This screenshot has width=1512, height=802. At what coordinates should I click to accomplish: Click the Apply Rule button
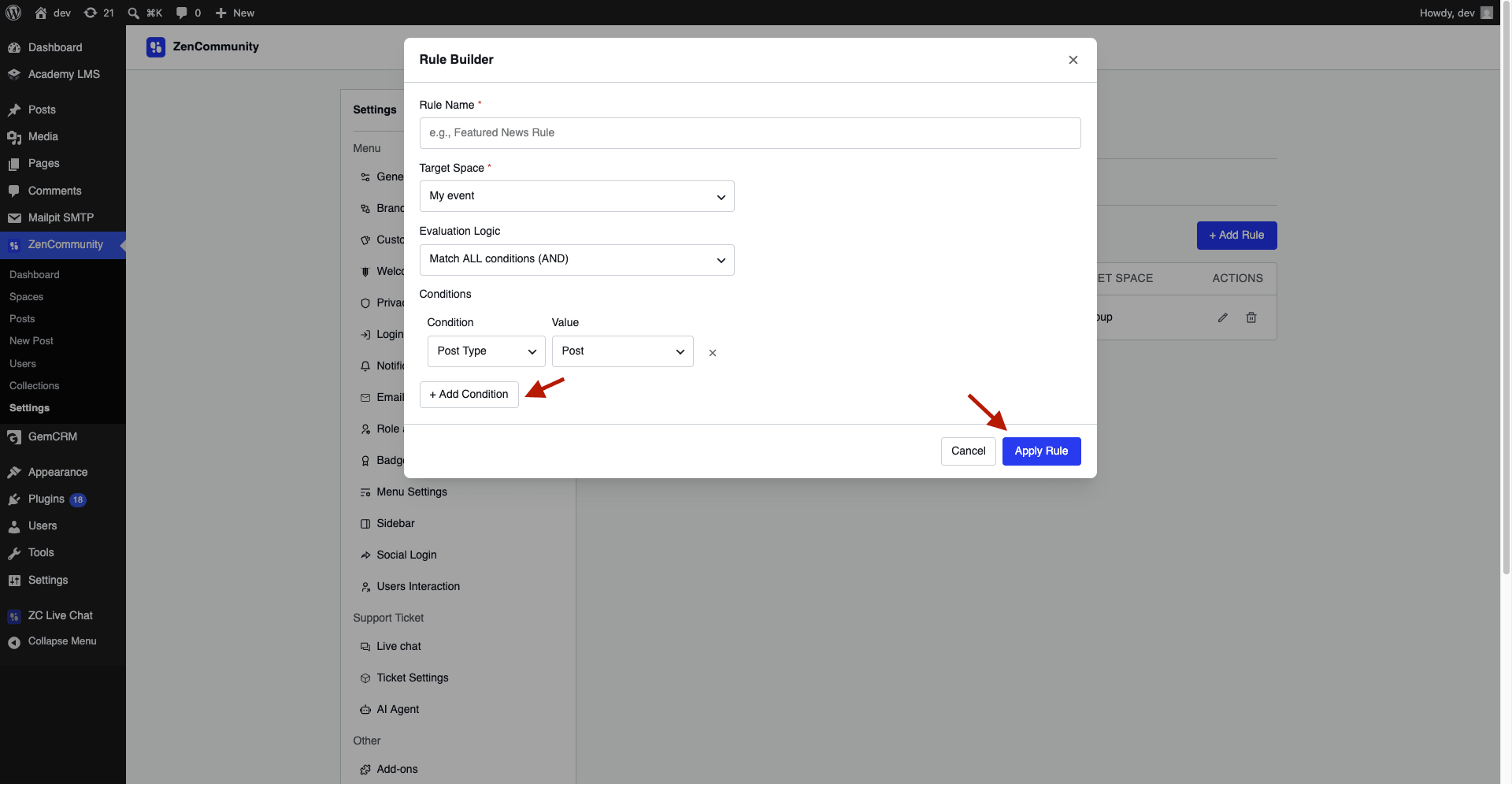pyautogui.click(x=1041, y=451)
